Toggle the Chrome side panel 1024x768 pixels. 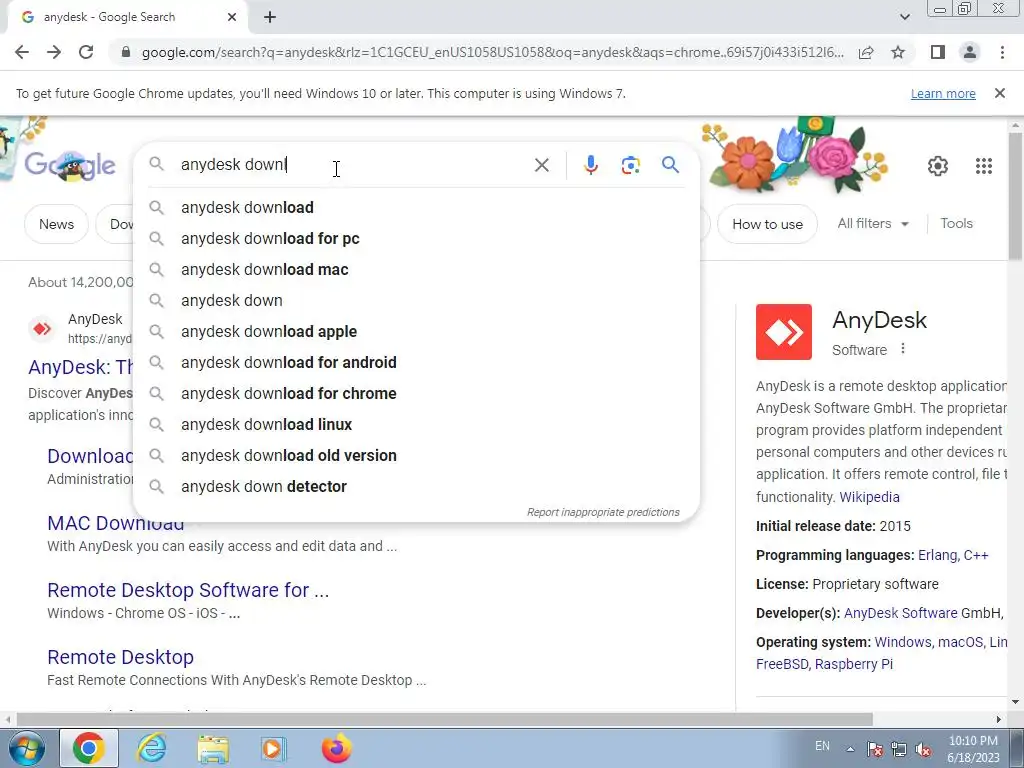pos(938,52)
